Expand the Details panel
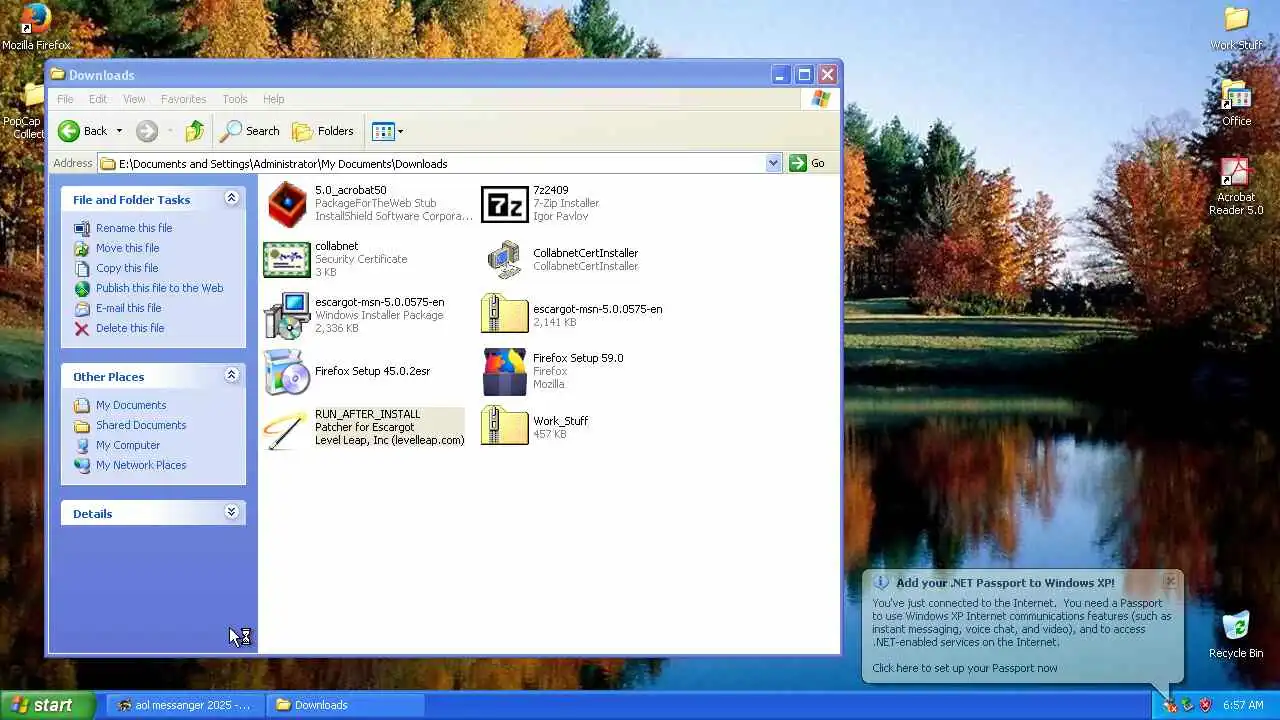This screenshot has height=720, width=1280. 231,512
